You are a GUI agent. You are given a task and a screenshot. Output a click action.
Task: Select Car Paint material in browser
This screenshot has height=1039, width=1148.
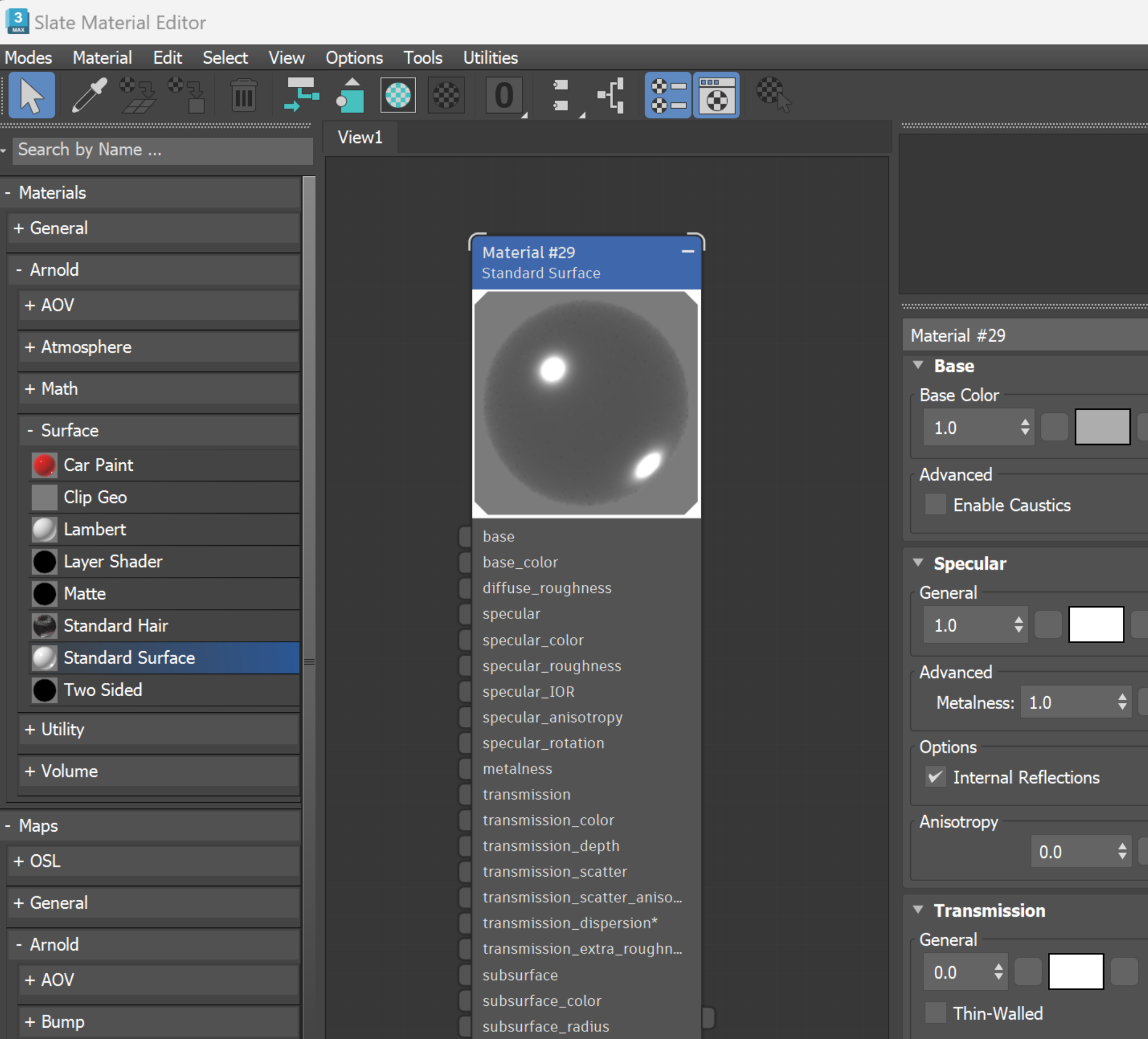98,465
